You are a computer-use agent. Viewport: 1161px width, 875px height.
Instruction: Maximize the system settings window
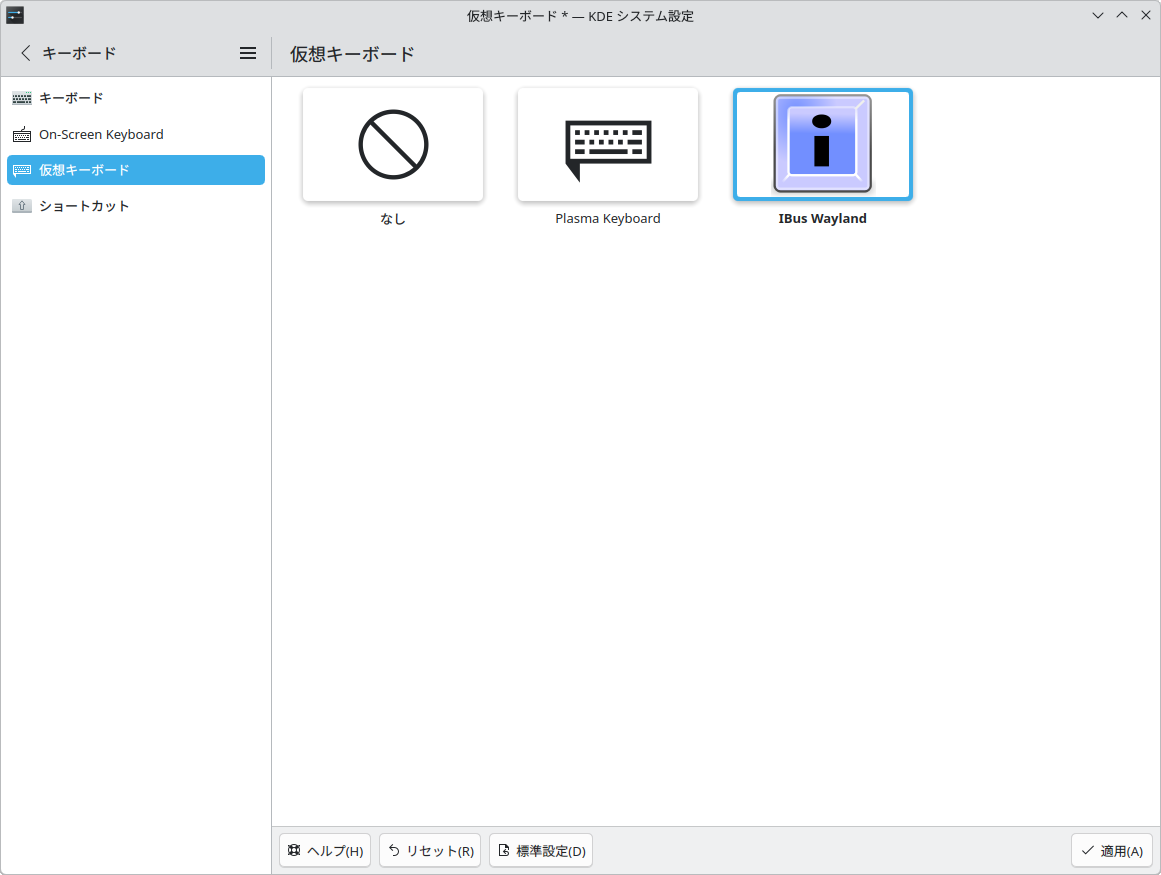[x=1122, y=15]
